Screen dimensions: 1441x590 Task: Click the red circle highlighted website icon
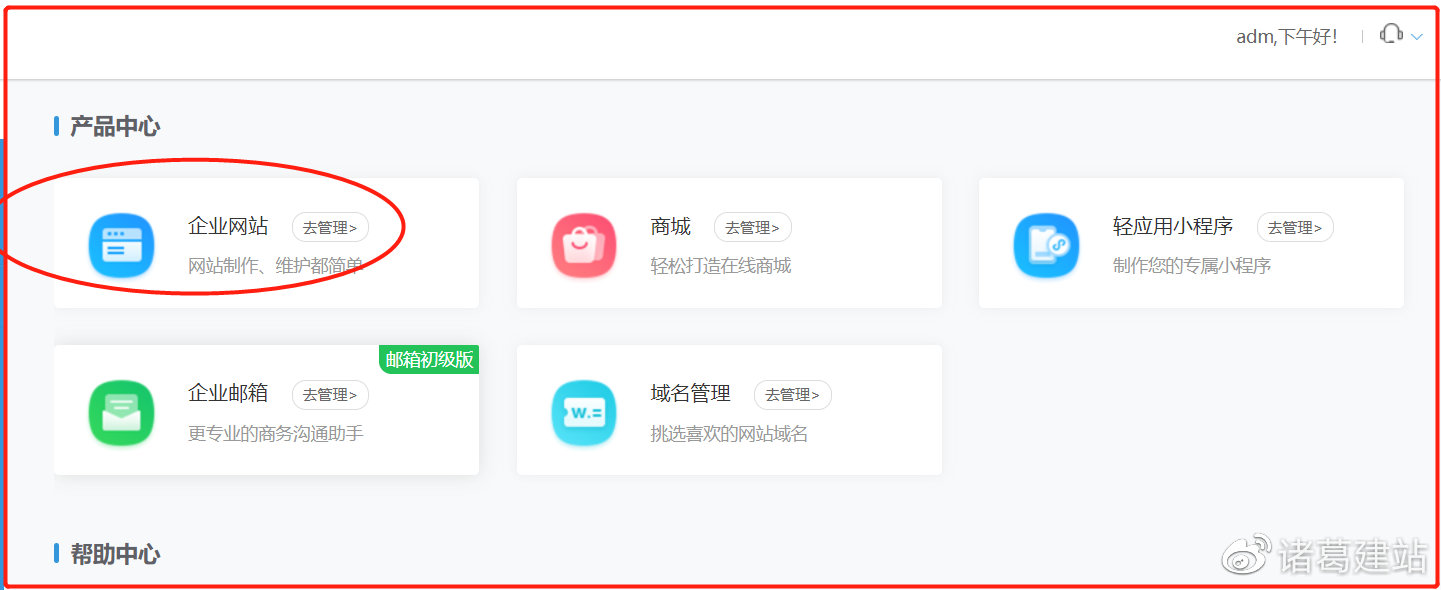click(121, 244)
